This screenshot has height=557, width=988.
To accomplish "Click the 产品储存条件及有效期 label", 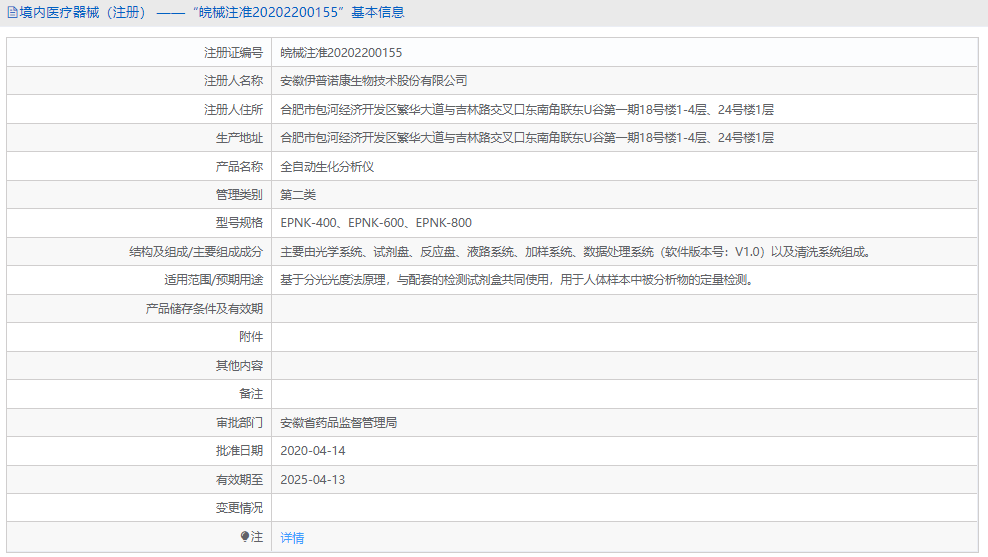I will coord(204,309).
